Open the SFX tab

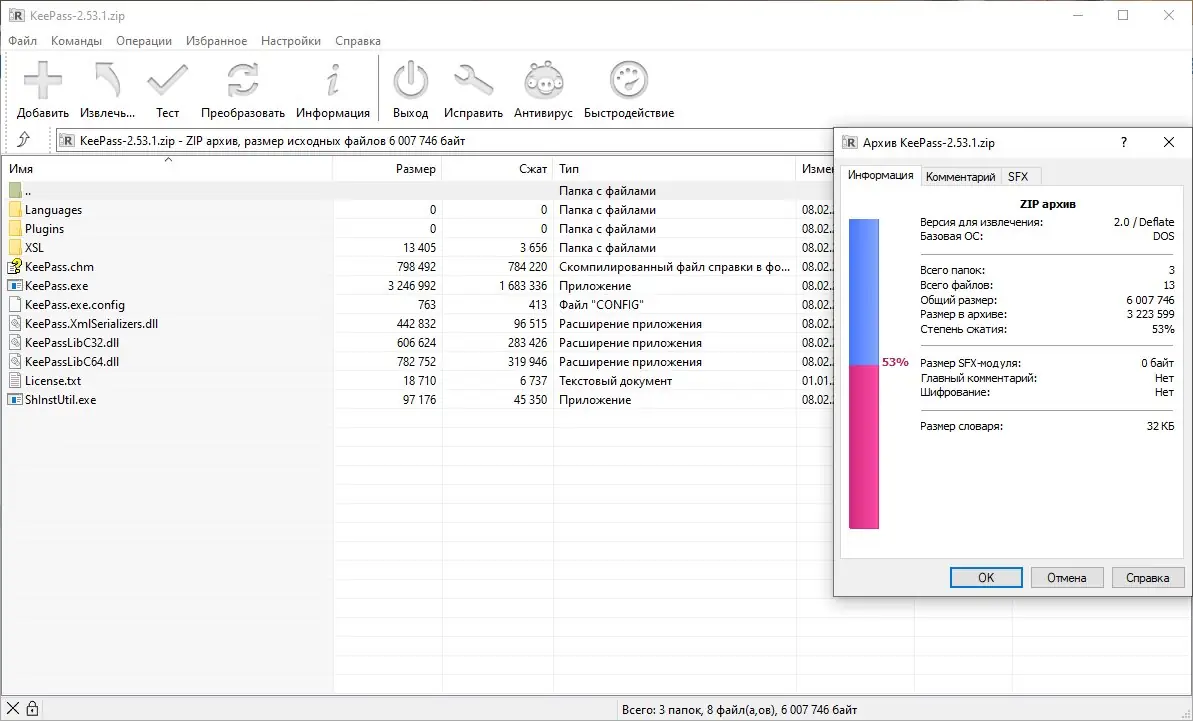tap(1021, 176)
